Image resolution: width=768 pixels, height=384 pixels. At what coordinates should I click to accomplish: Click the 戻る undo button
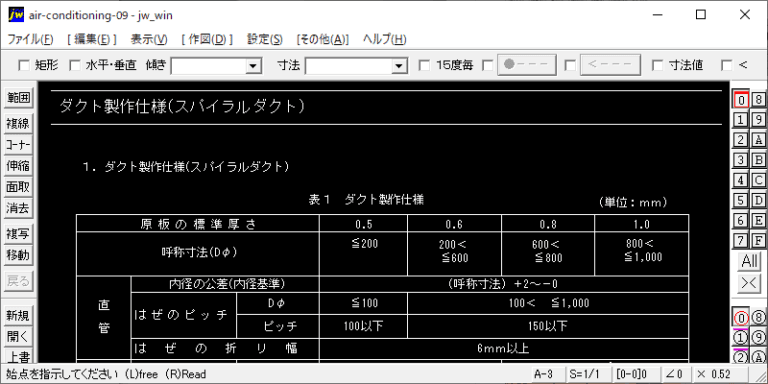[x=18, y=281]
